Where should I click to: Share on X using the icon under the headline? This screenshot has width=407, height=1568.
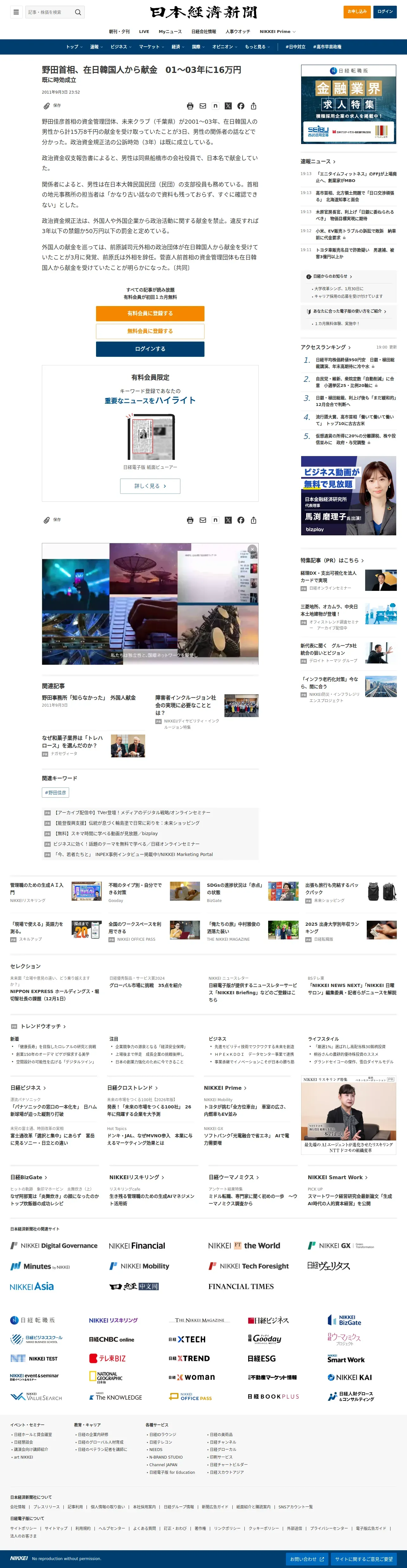coord(228,106)
